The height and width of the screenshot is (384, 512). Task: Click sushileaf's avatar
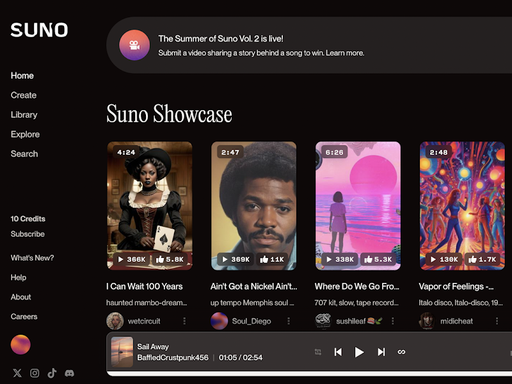(x=323, y=321)
